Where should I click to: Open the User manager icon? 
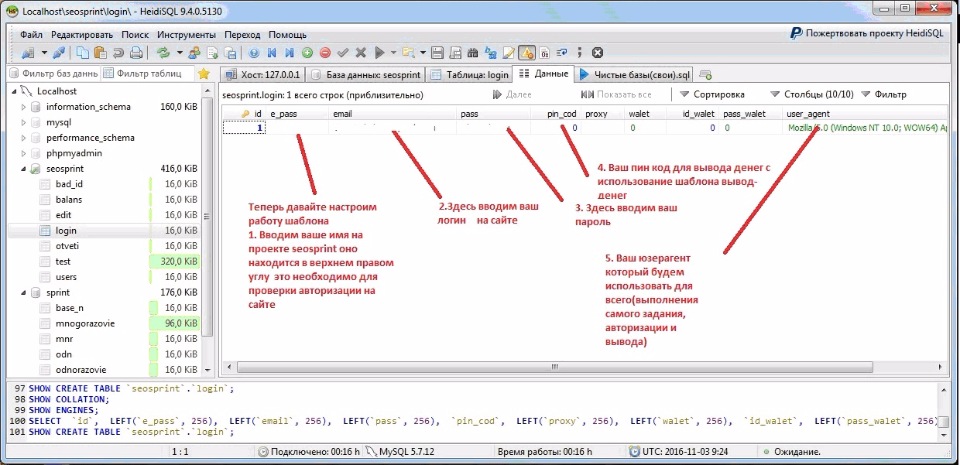(x=194, y=53)
